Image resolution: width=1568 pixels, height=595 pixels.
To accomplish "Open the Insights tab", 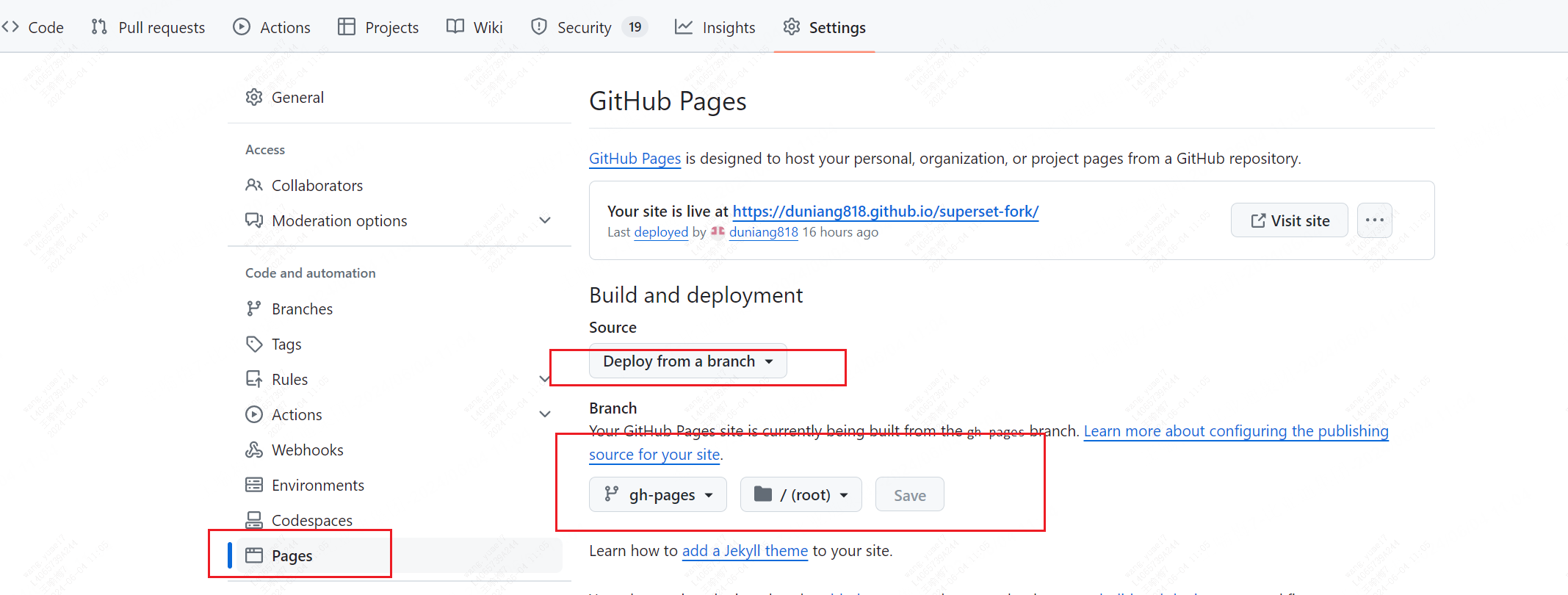I will click(x=715, y=27).
